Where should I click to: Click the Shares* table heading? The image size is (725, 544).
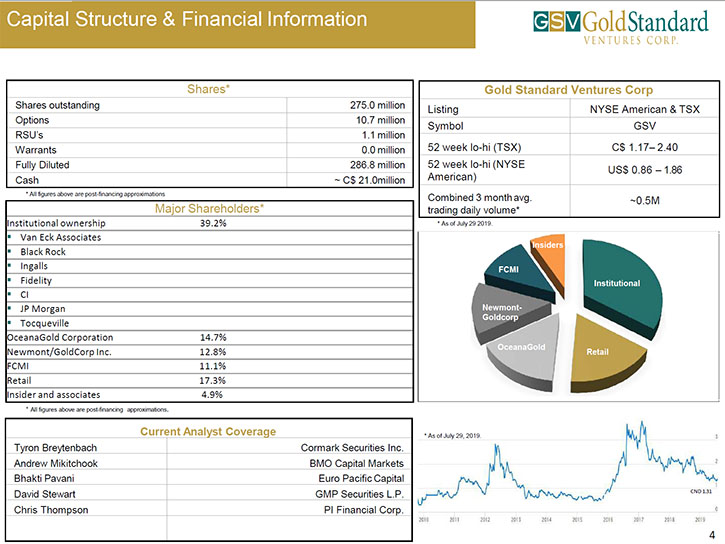209,89
